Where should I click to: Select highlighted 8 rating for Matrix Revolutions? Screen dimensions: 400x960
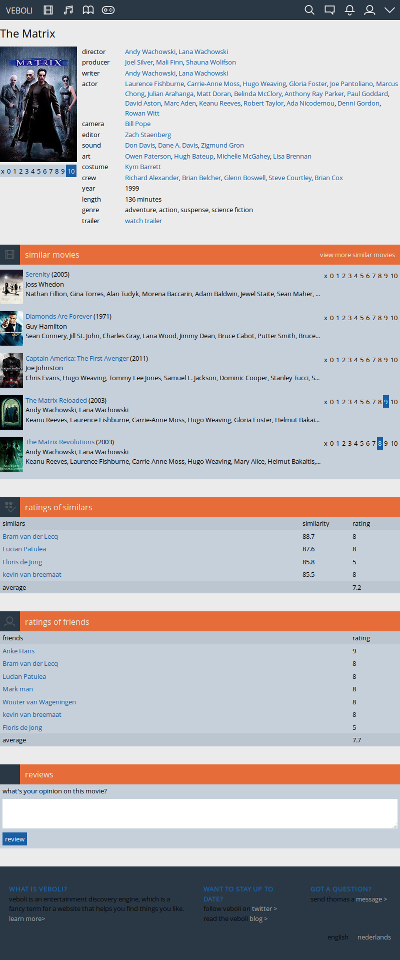pyautogui.click(x=380, y=443)
